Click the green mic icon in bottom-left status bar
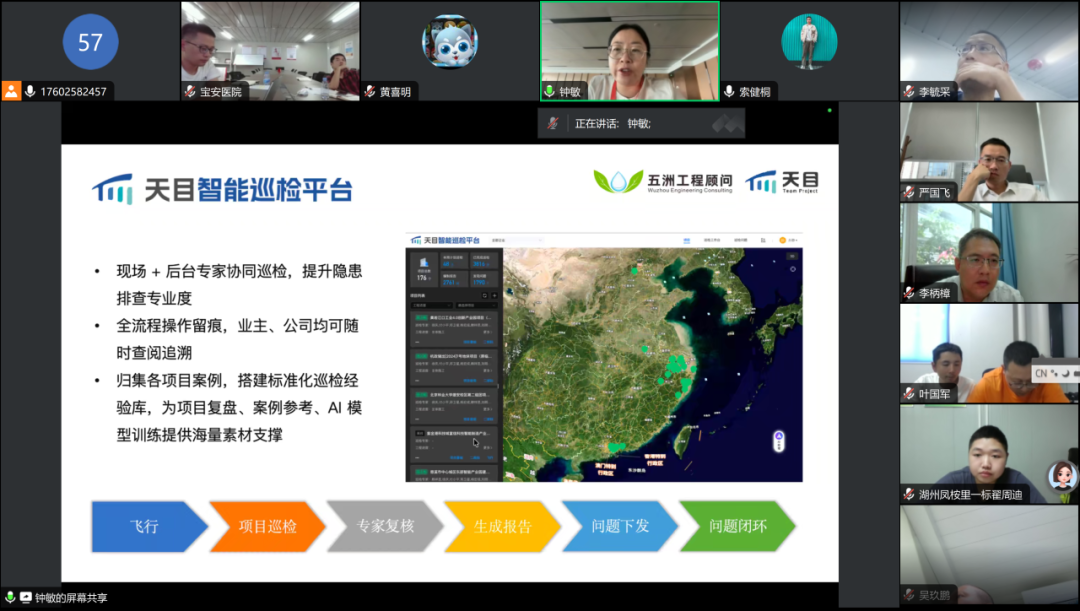 point(10,597)
